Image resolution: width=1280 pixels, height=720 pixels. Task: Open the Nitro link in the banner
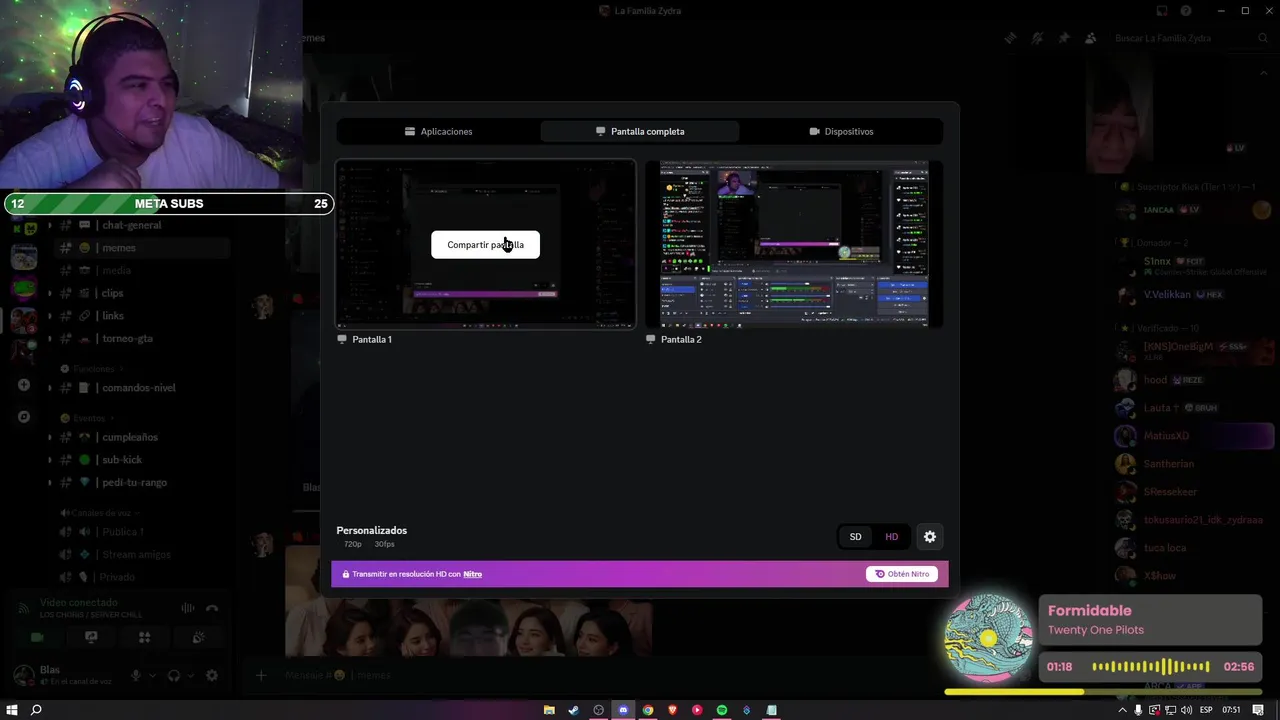472,574
